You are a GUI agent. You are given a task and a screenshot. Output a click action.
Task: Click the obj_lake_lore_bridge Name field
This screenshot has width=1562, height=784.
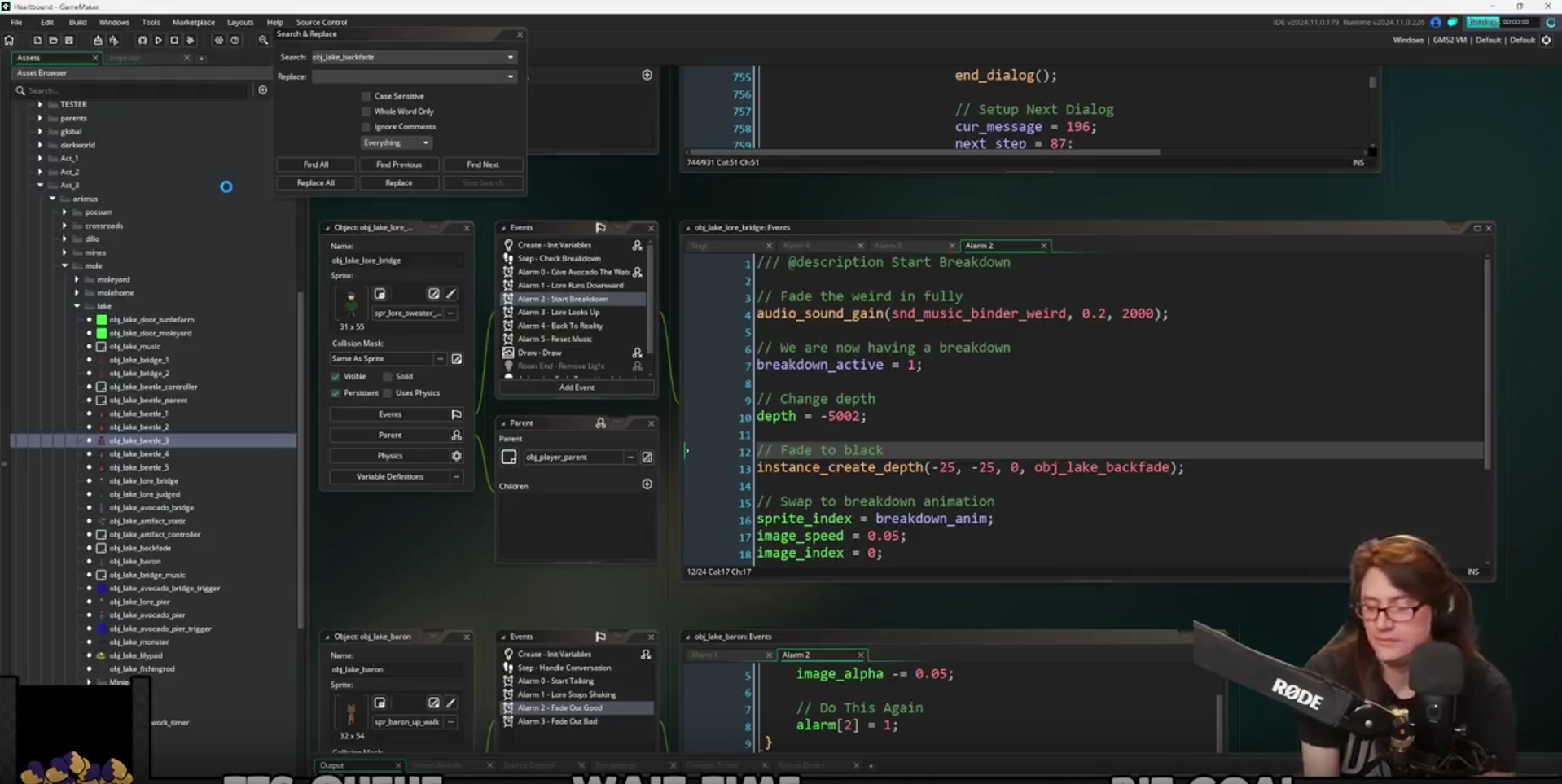397,261
